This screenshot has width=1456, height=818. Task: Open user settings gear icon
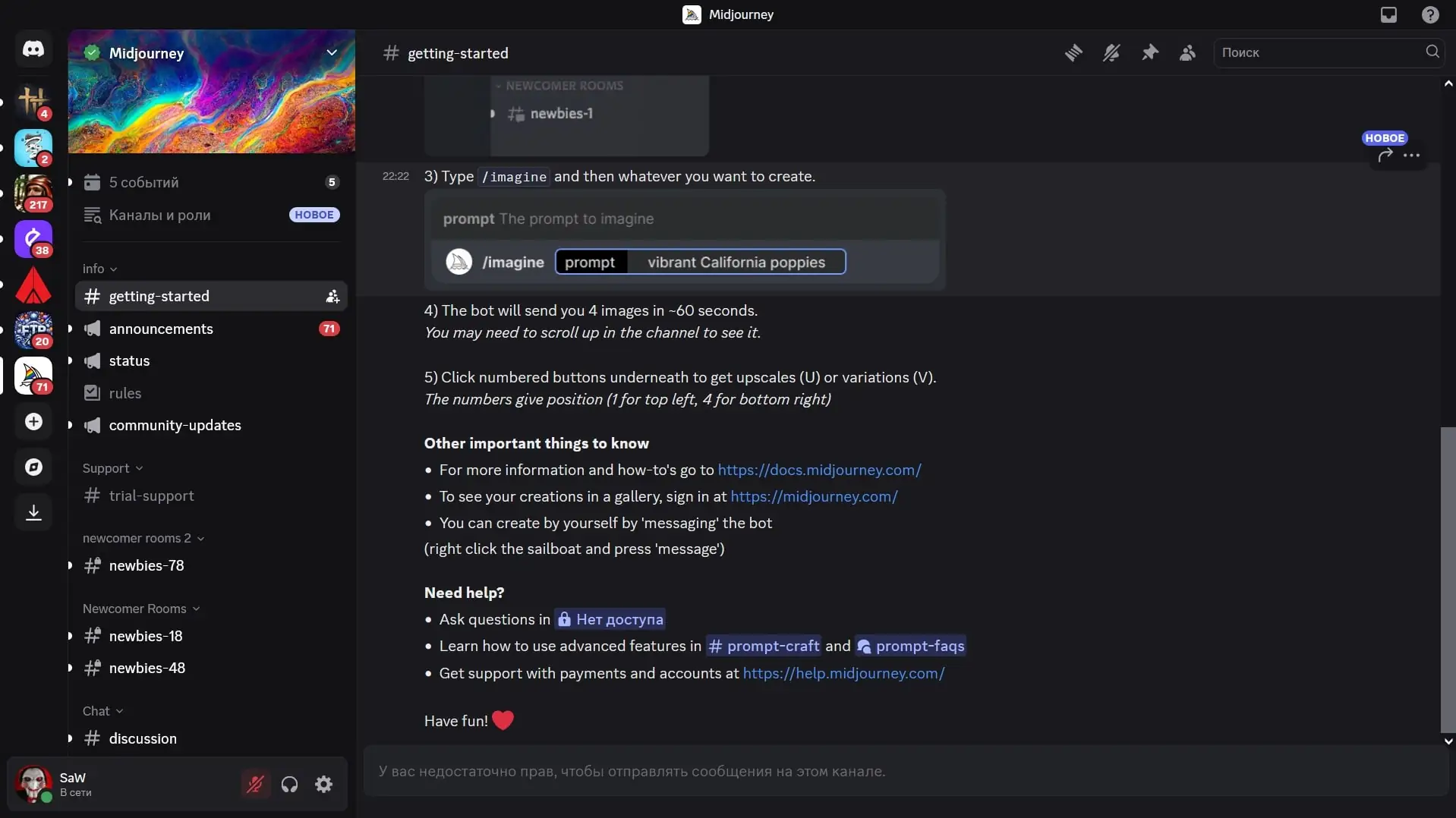tap(324, 784)
